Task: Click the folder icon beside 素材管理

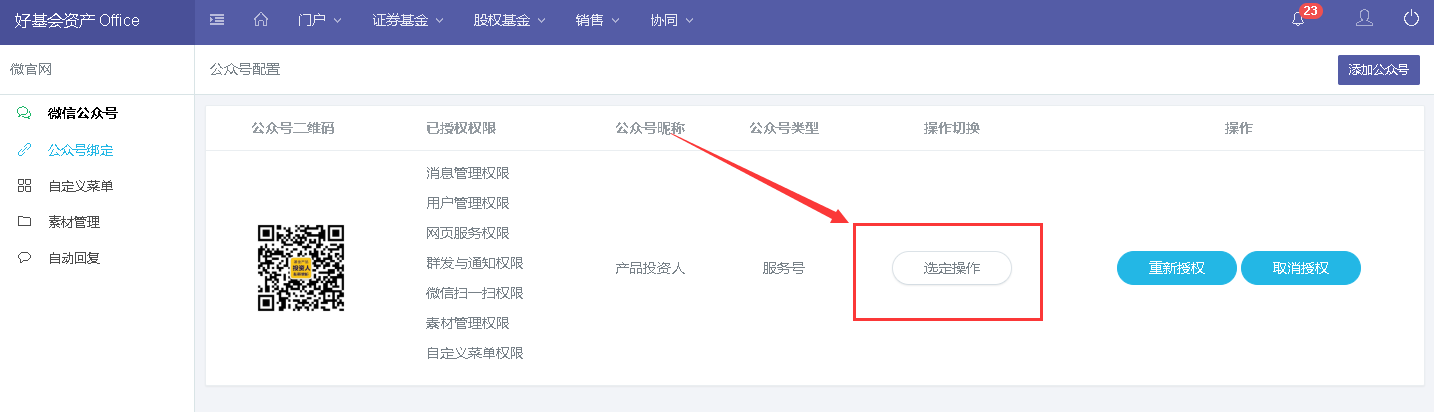Action: point(24,222)
